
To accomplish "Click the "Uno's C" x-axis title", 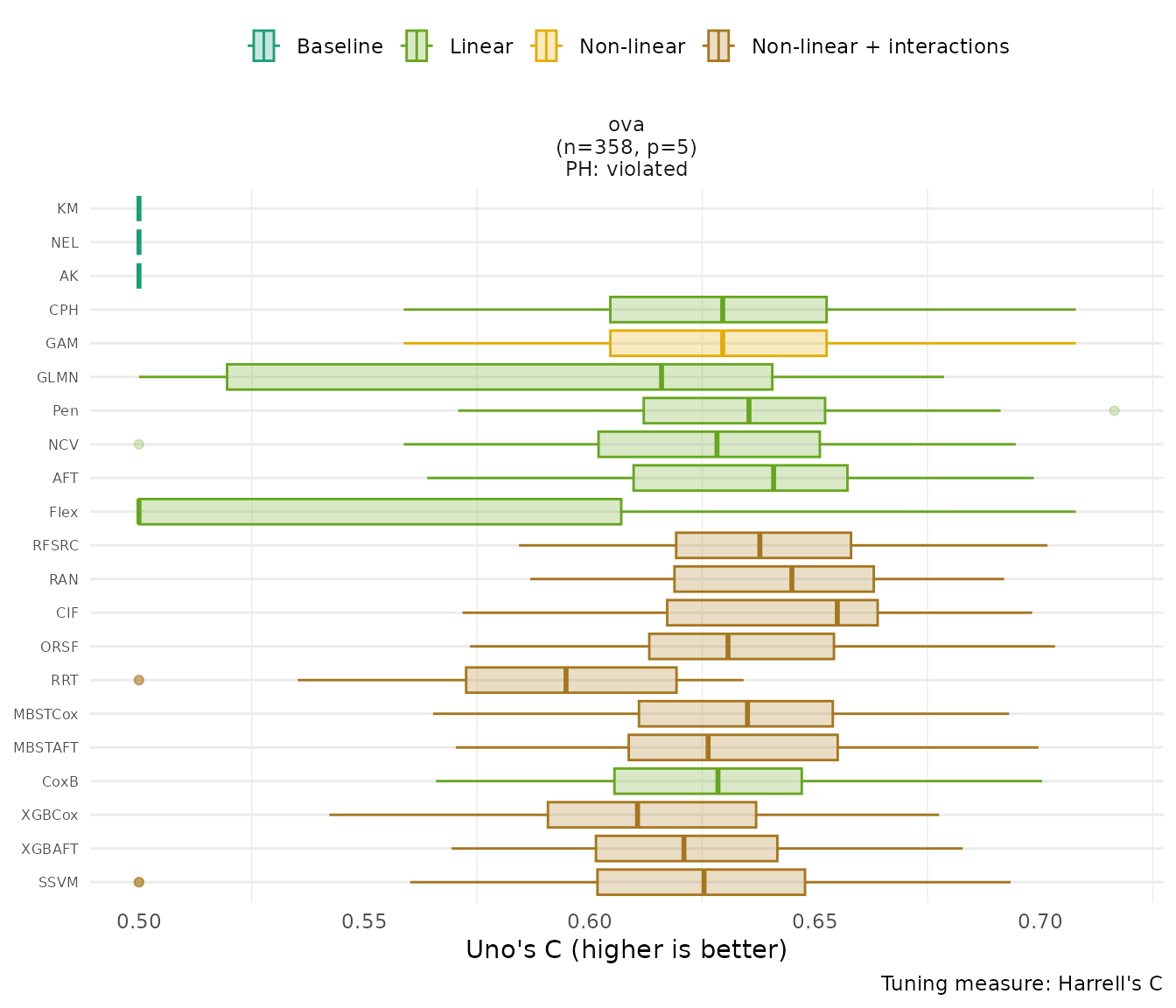I will click(626, 950).
